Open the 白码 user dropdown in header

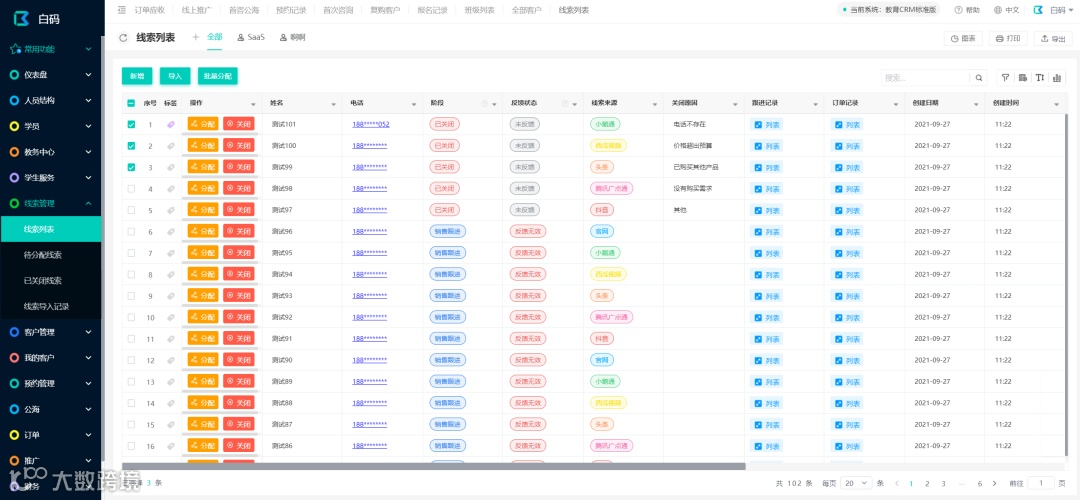1055,10
